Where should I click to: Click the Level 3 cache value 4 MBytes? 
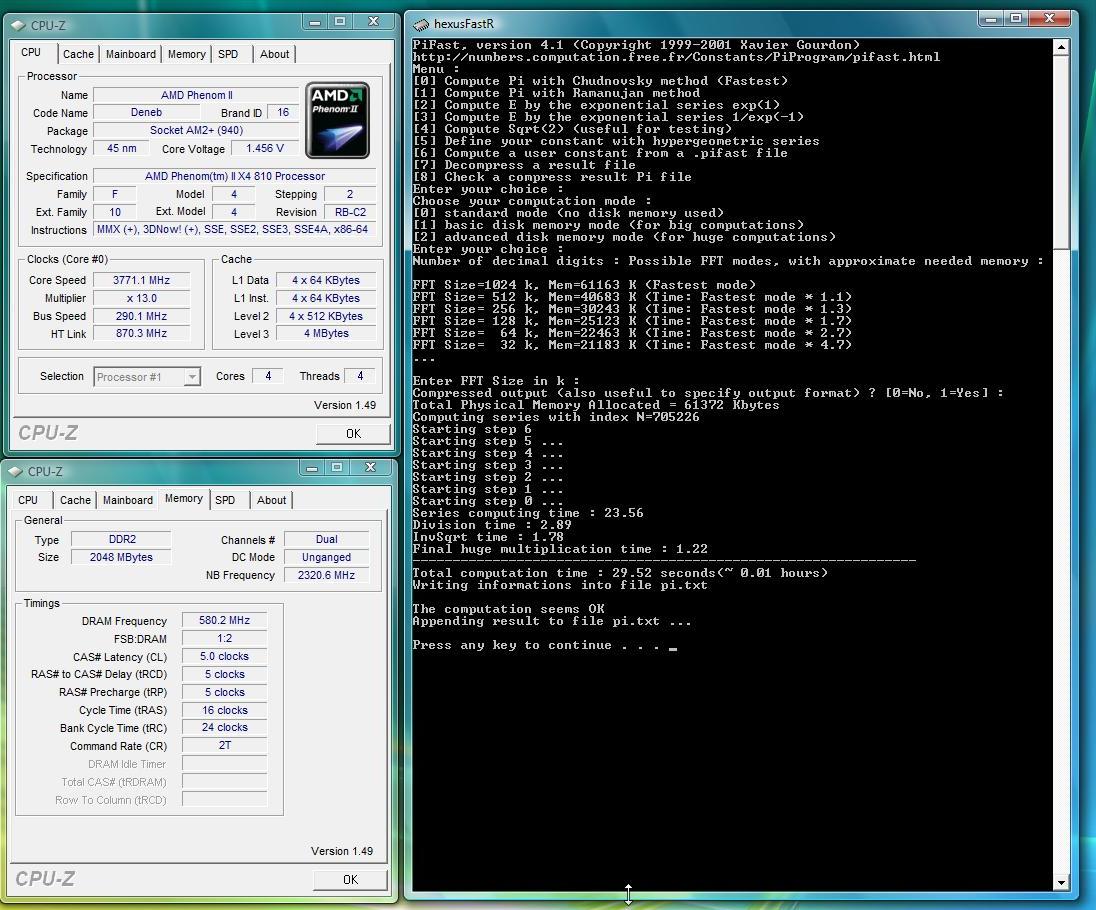pyautogui.click(x=326, y=334)
